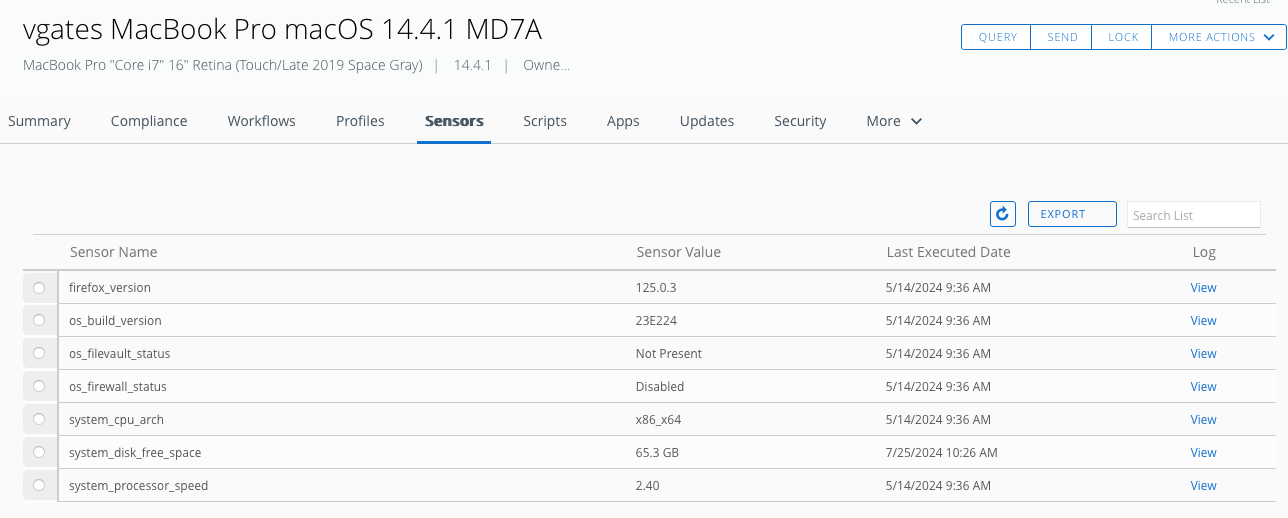
Task: View log for system_cpu_arch sensor
Action: coord(1203,420)
